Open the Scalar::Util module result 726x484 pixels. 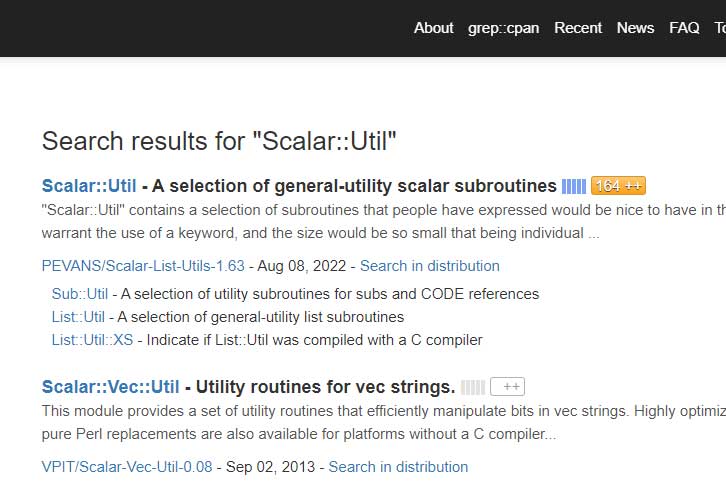tap(89, 186)
